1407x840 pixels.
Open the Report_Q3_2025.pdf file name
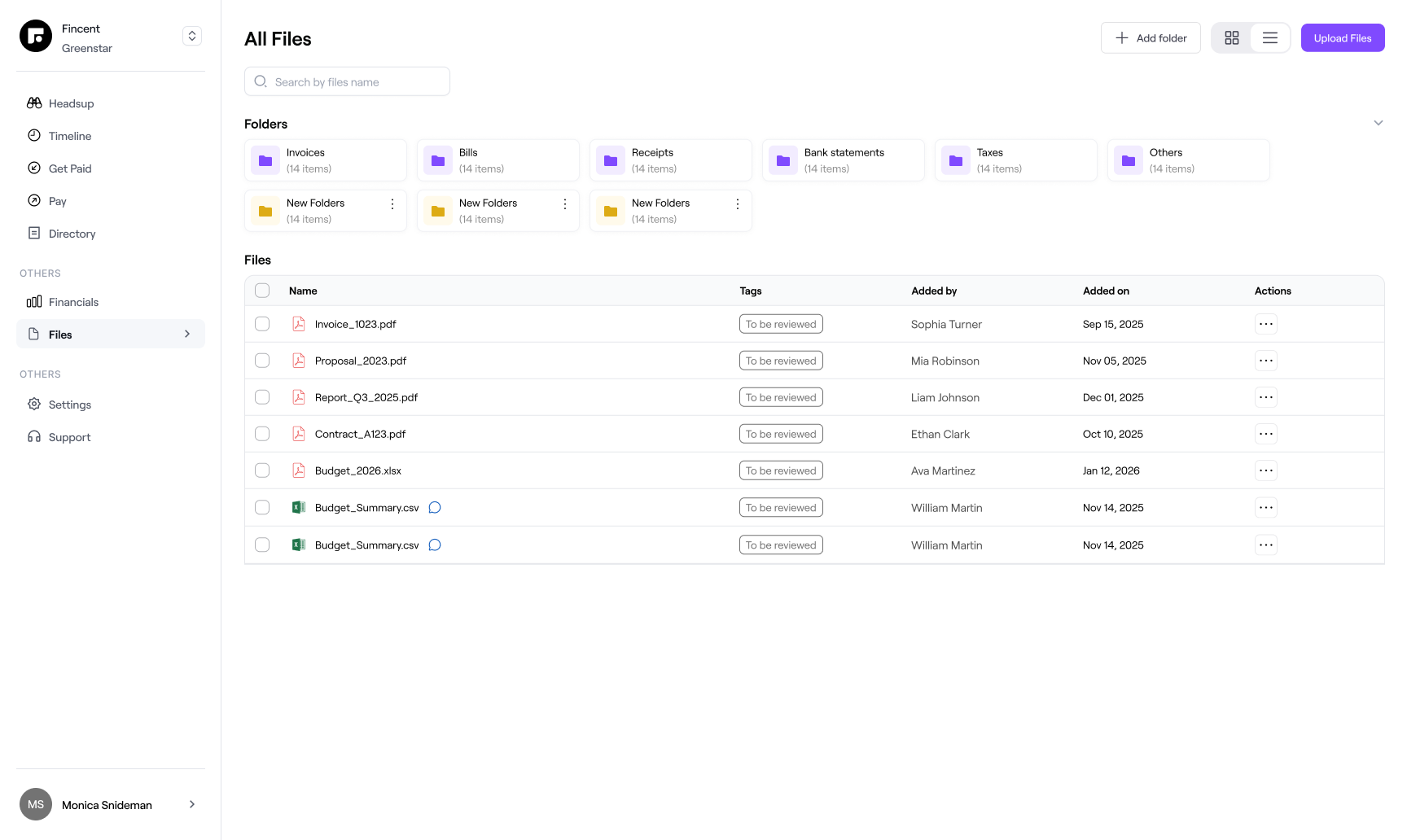[366, 397]
